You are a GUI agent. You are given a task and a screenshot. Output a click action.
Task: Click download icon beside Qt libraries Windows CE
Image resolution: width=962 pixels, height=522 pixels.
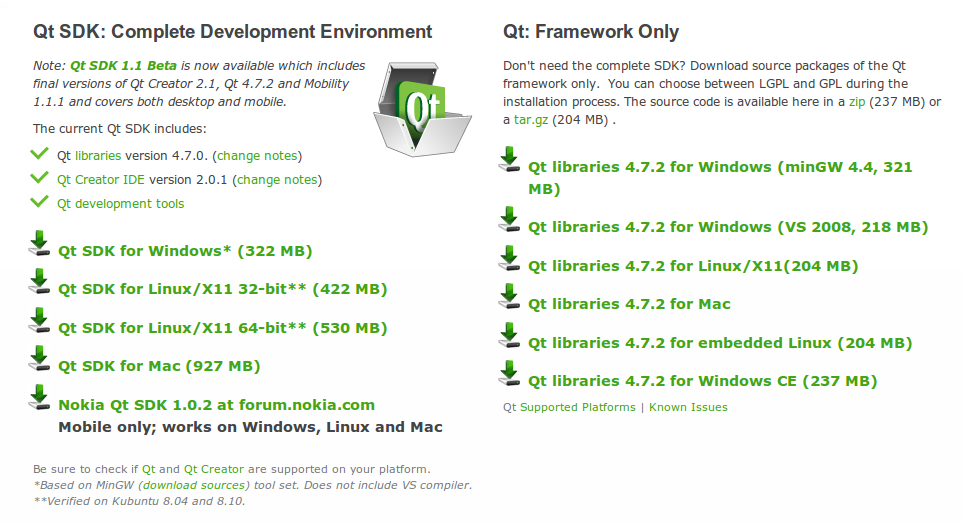tap(509, 373)
